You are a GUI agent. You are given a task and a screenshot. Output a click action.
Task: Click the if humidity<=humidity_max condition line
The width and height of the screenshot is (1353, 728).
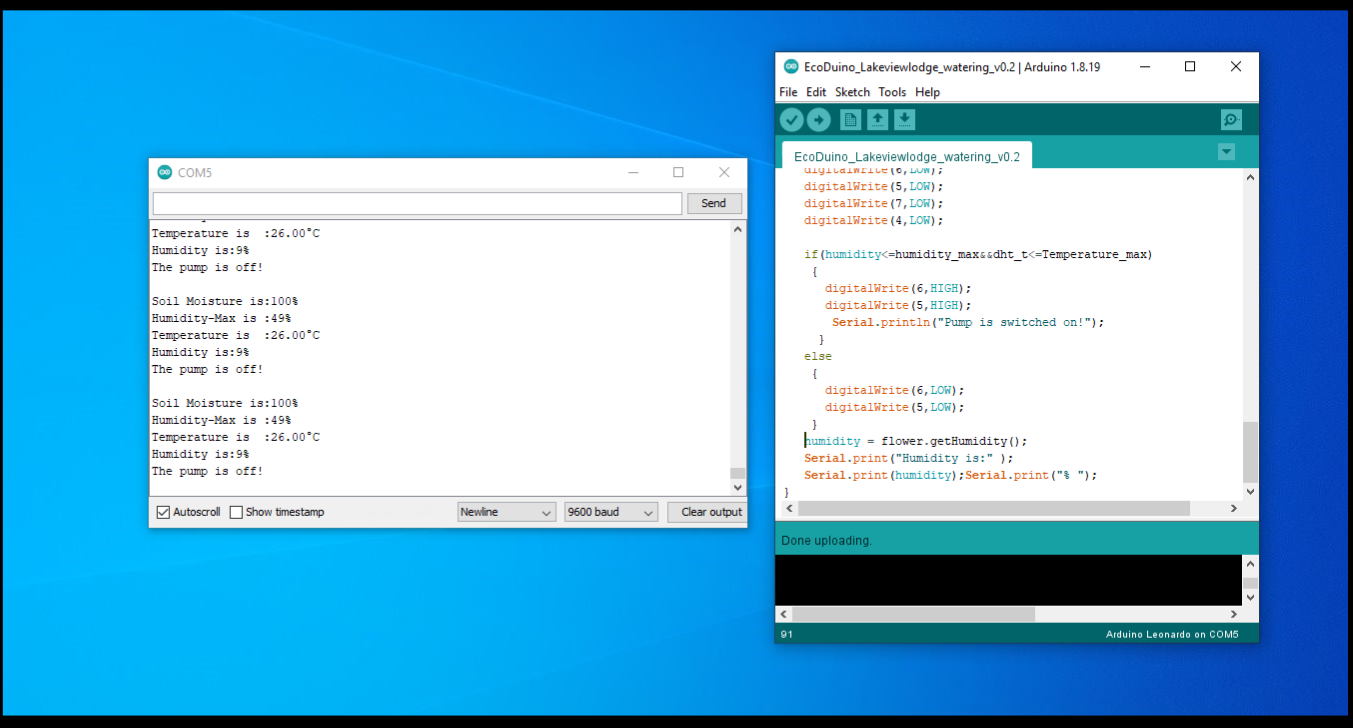pos(978,254)
